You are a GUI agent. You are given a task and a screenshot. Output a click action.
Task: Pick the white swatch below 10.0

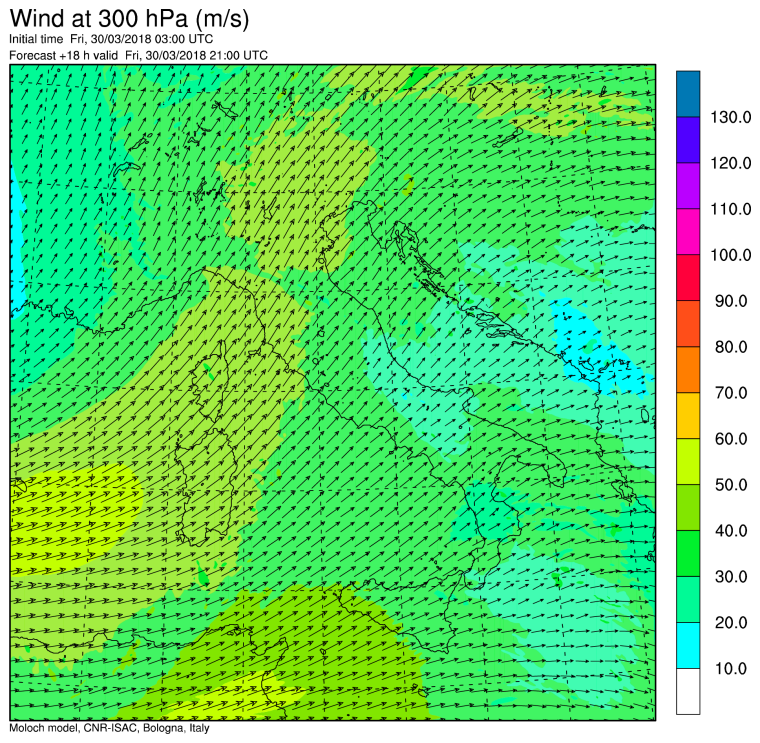coord(688,692)
